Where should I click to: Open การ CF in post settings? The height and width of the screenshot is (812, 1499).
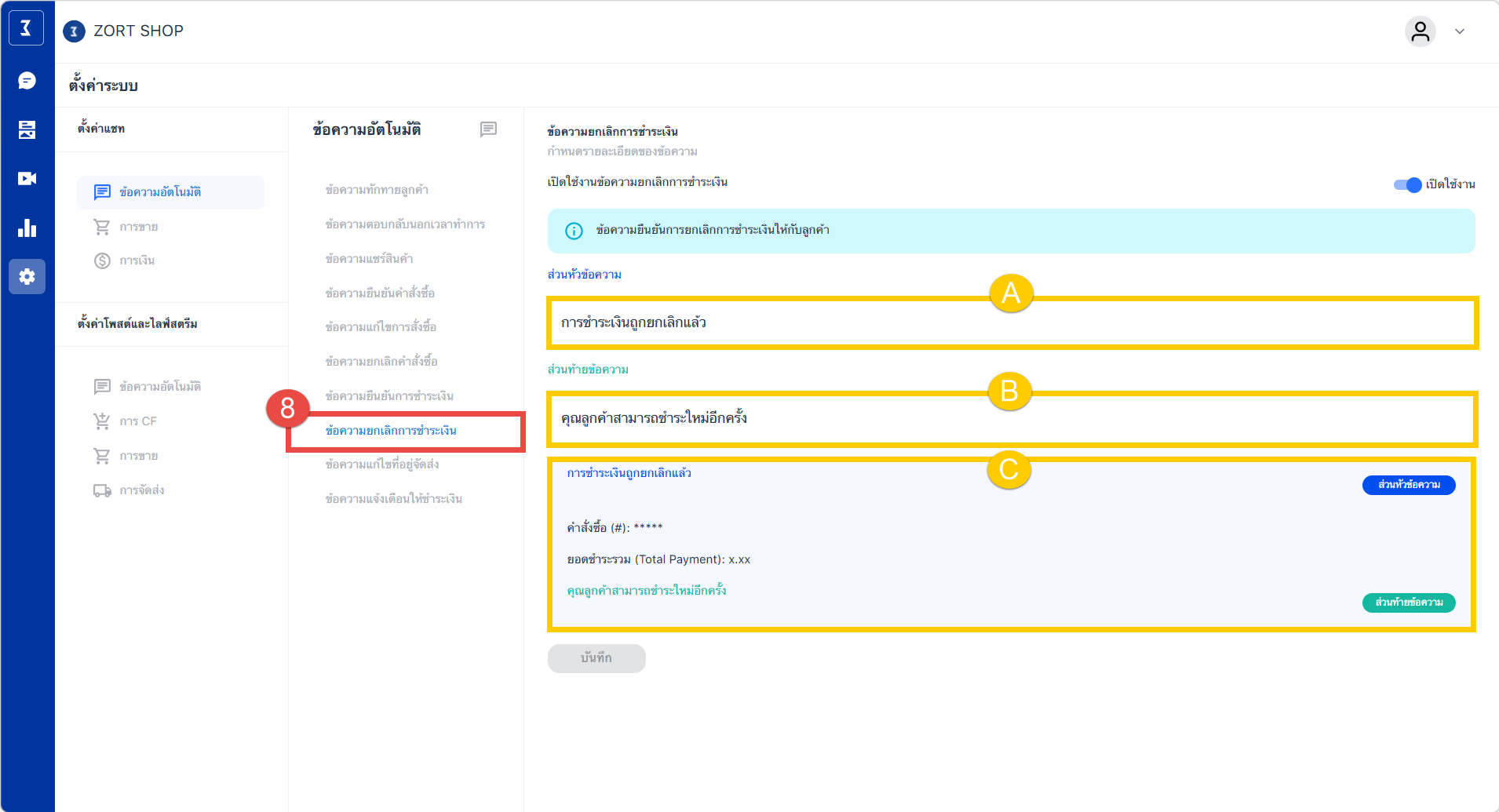137,421
